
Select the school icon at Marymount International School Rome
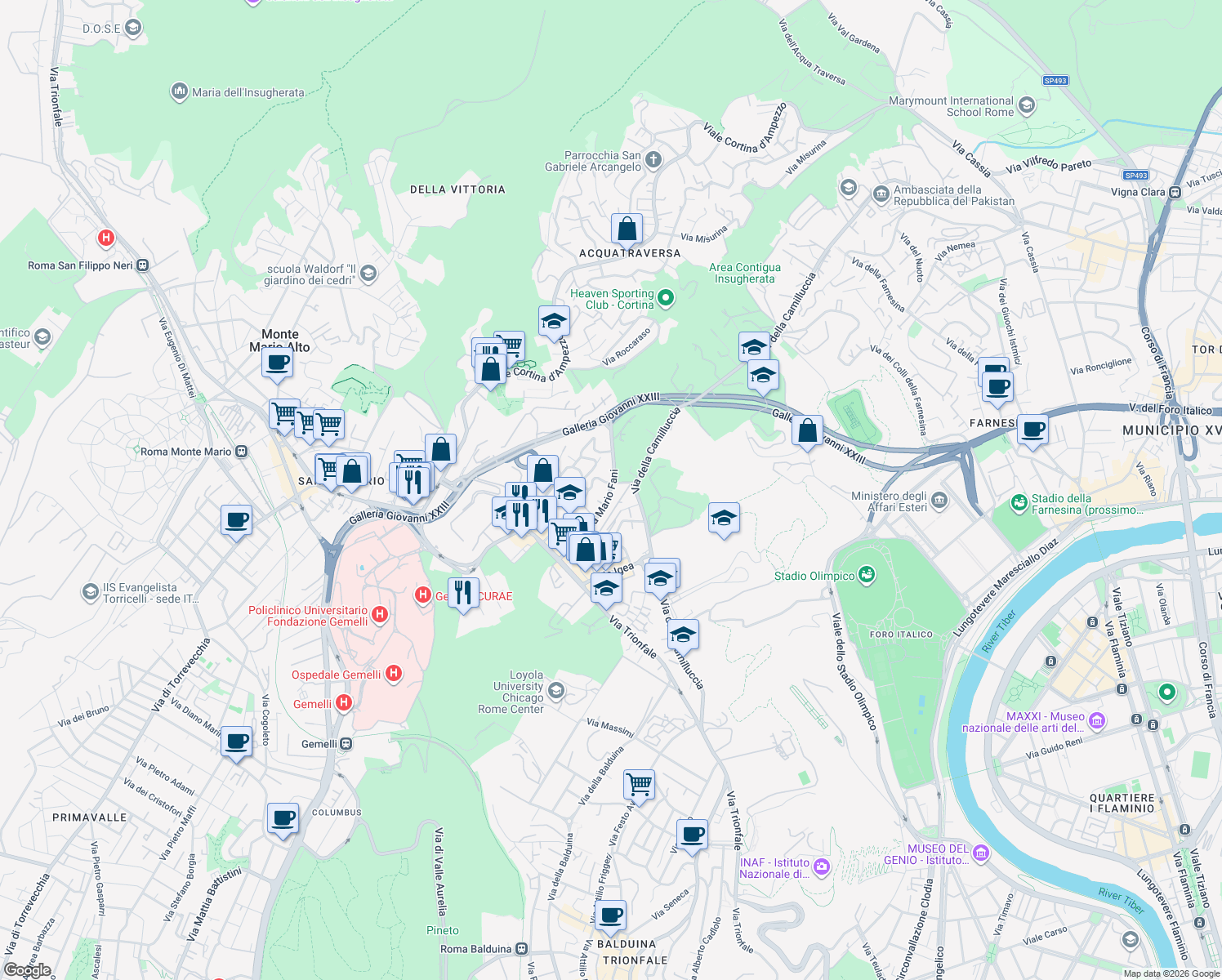click(1026, 106)
